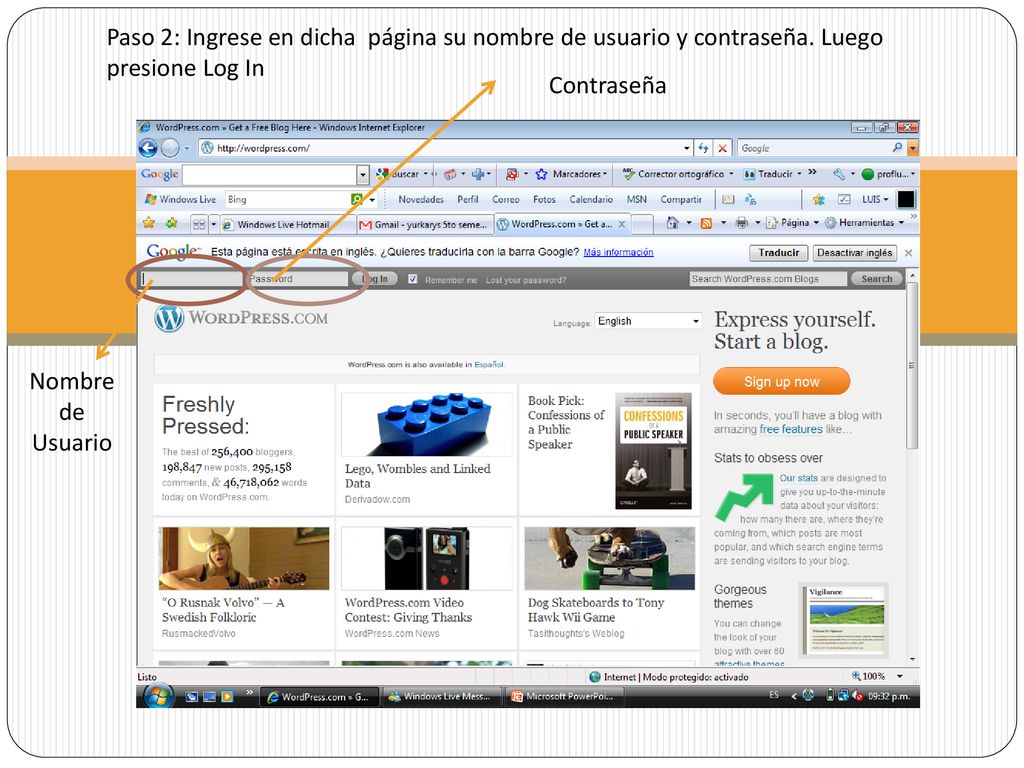The image size is (1024, 768).
Task: Open Perfil in Windows Live toolbar
Action: (x=468, y=199)
